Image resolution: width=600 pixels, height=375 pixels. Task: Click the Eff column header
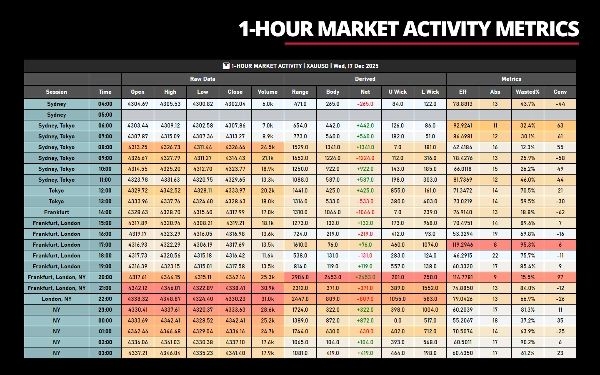tap(463, 92)
